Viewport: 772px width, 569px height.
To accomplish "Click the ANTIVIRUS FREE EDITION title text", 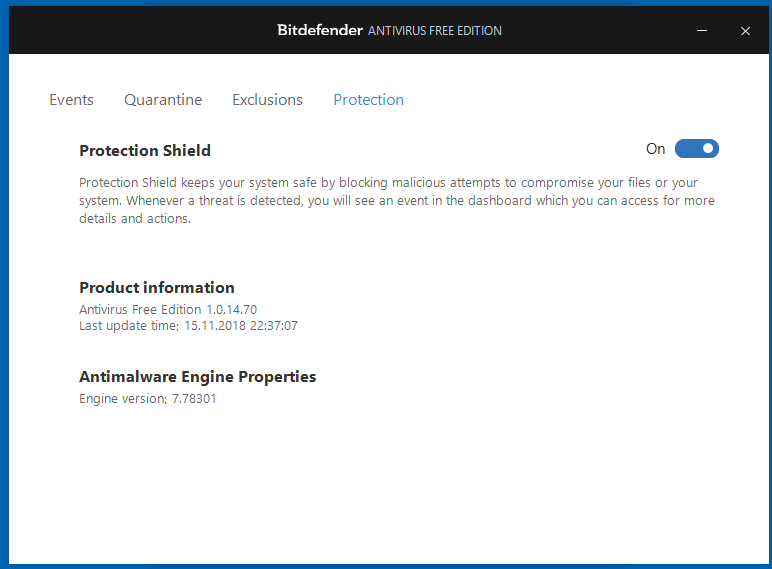I will [x=435, y=31].
